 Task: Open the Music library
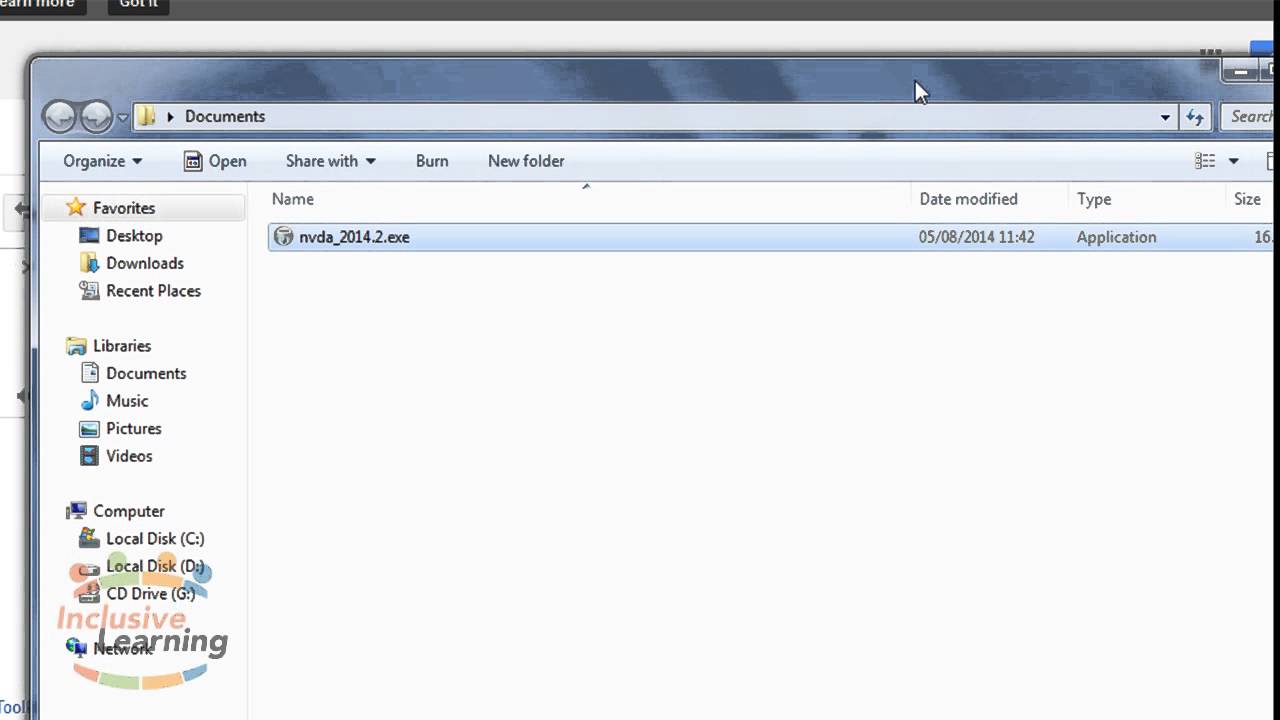point(127,401)
